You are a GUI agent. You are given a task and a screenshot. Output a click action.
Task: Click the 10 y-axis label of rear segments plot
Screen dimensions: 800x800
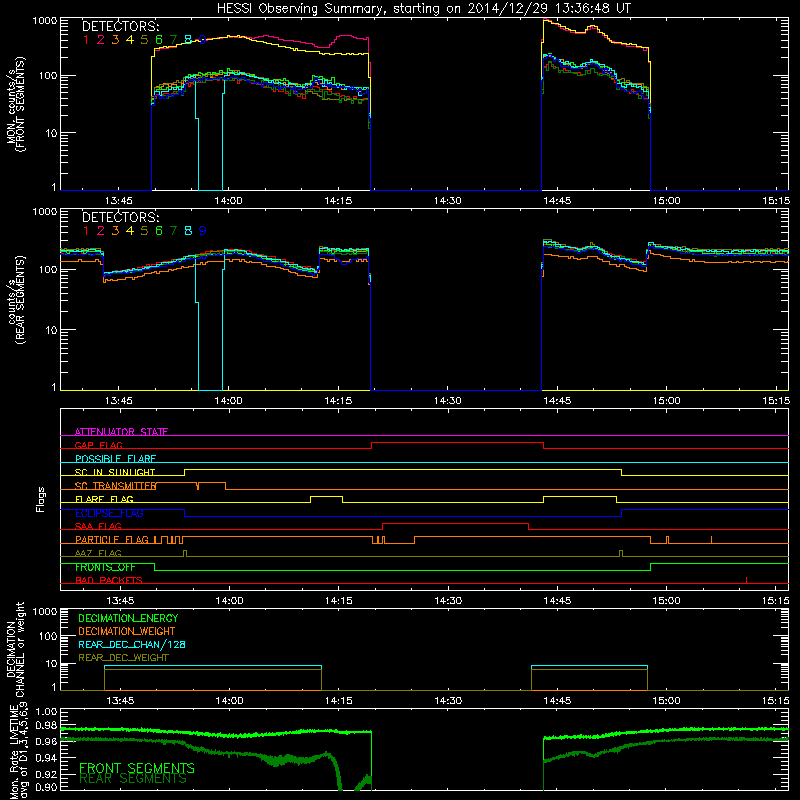click(x=51, y=330)
